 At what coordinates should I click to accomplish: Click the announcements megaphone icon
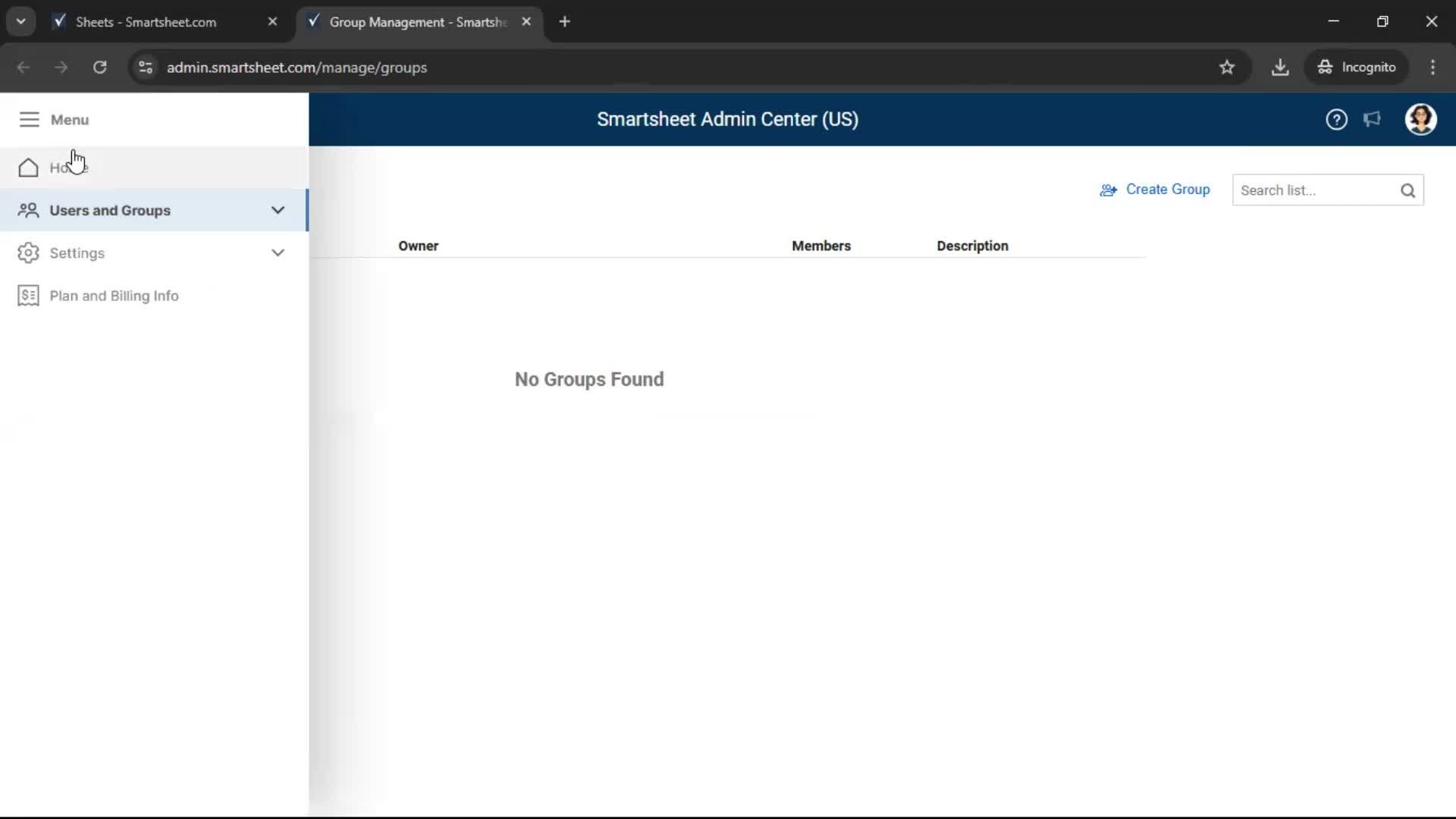point(1373,119)
